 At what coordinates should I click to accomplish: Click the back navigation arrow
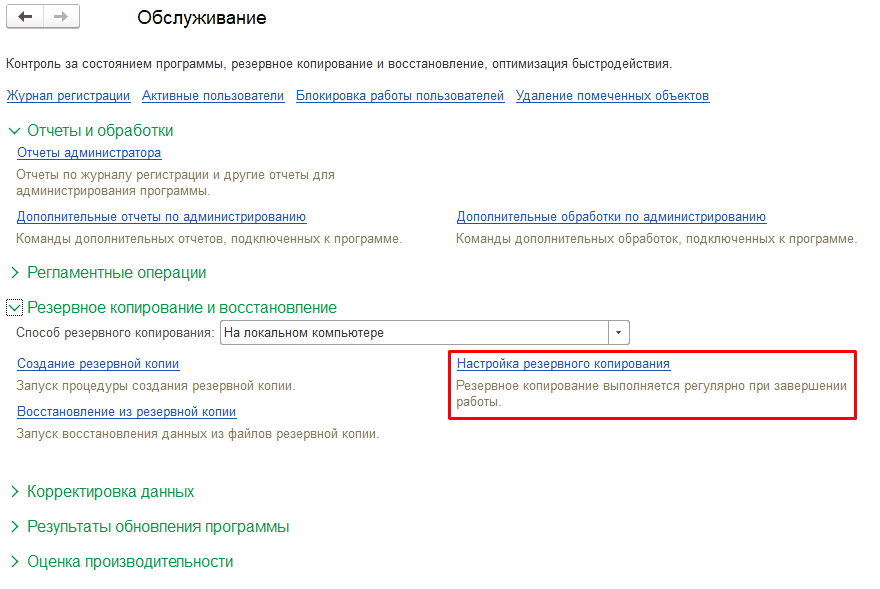point(26,17)
